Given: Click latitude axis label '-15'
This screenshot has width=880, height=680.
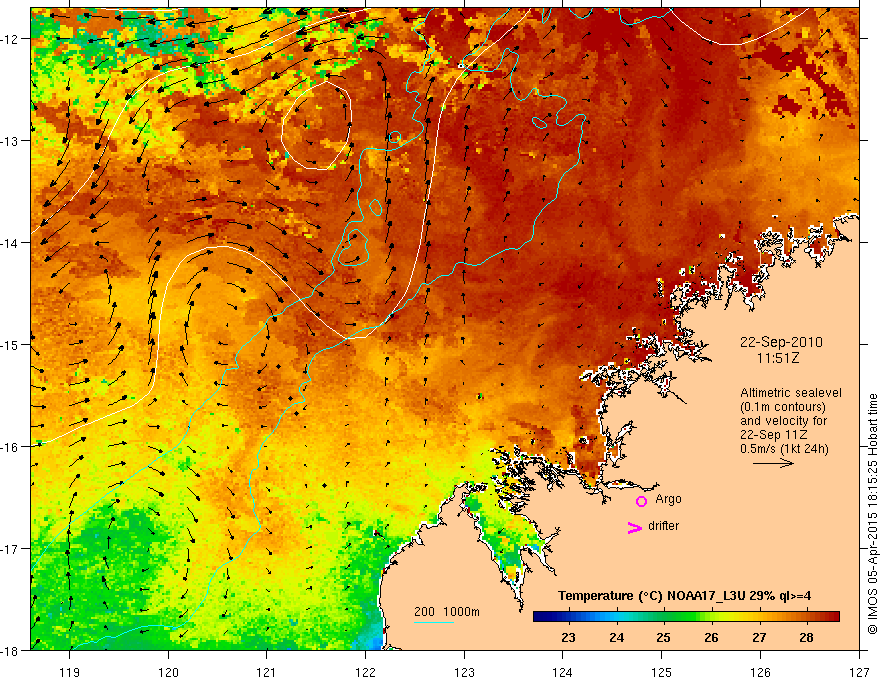Looking at the screenshot, I should (10, 345).
